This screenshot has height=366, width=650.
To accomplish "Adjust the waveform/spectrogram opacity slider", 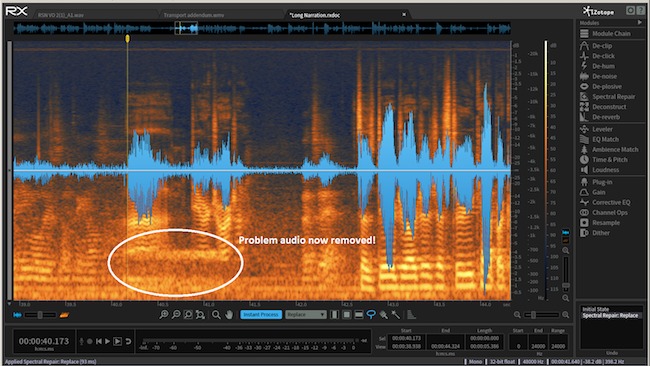I will point(40,315).
